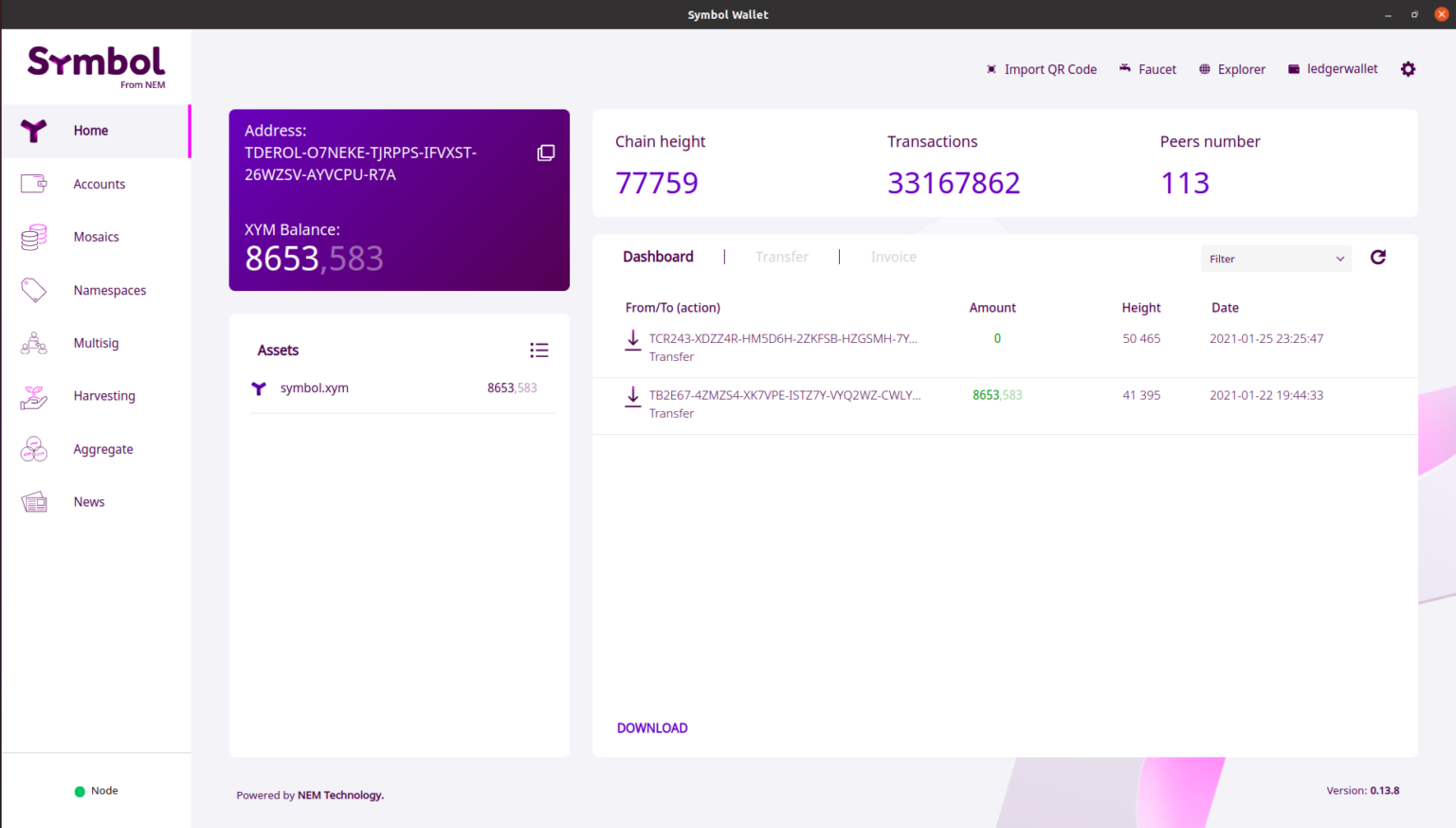Click the Namespaces tag icon
The width and height of the screenshot is (1456, 828).
click(x=34, y=290)
